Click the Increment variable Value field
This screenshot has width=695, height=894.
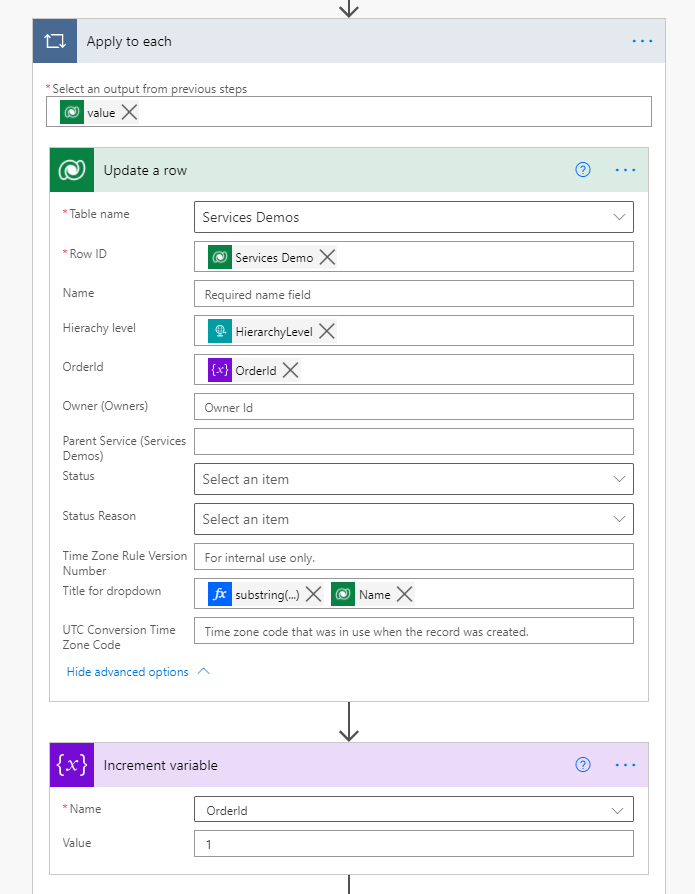[x=413, y=844]
